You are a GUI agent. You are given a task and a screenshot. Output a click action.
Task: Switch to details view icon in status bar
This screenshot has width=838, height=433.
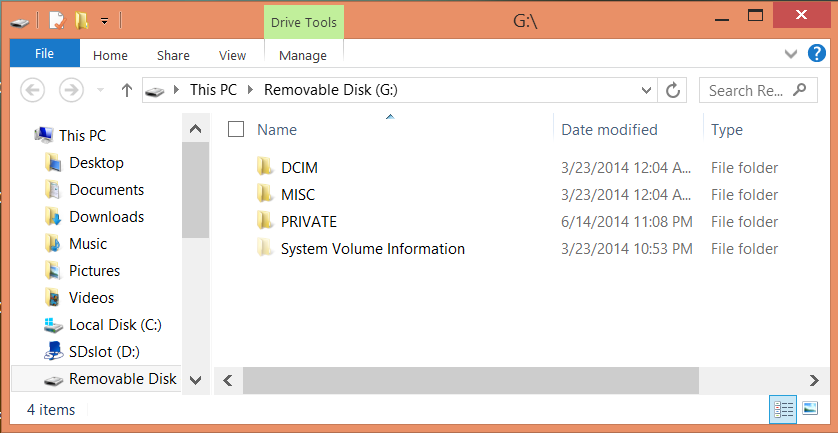(x=783, y=409)
